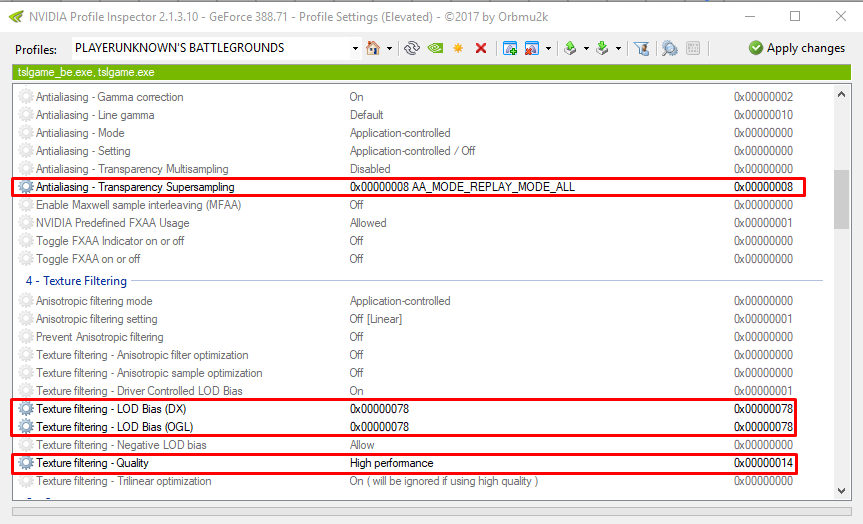This screenshot has width=863, height=524.
Task: Select Texture filtering - Anisotropic sample optimization row
Action: tap(149, 373)
